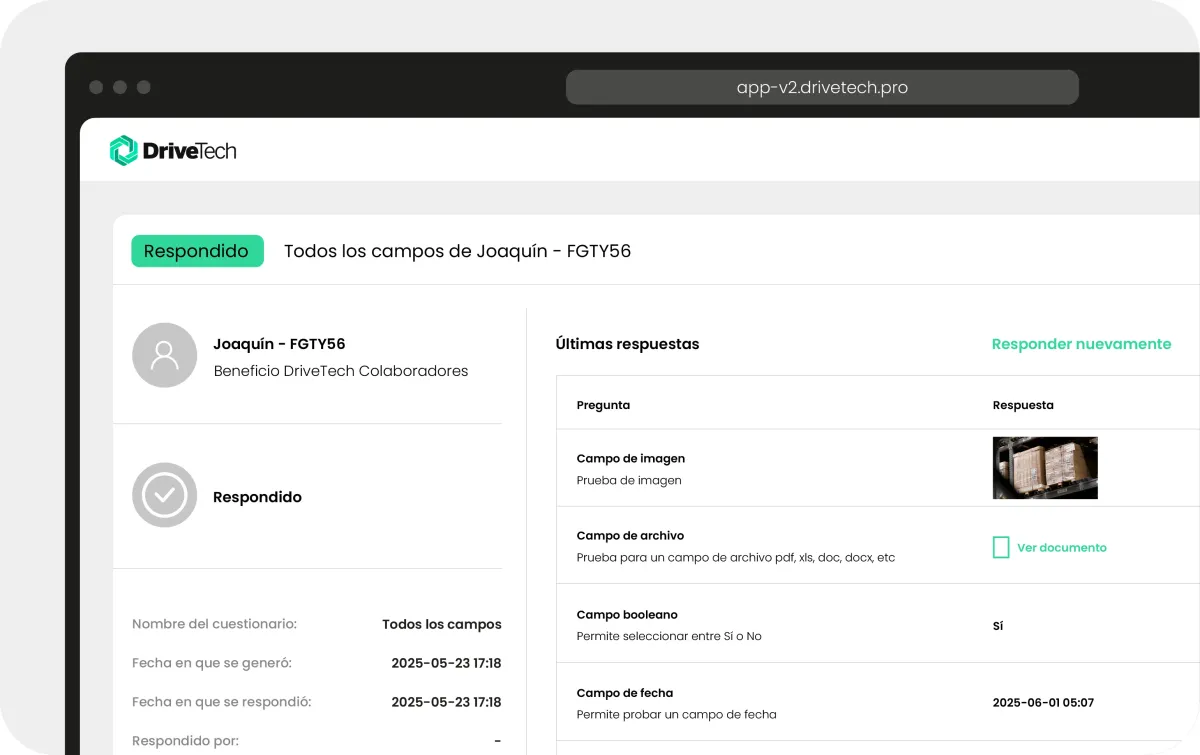Open the warehouse image thumbnail
Screen dimensions: 1200x755
coord(1045,468)
